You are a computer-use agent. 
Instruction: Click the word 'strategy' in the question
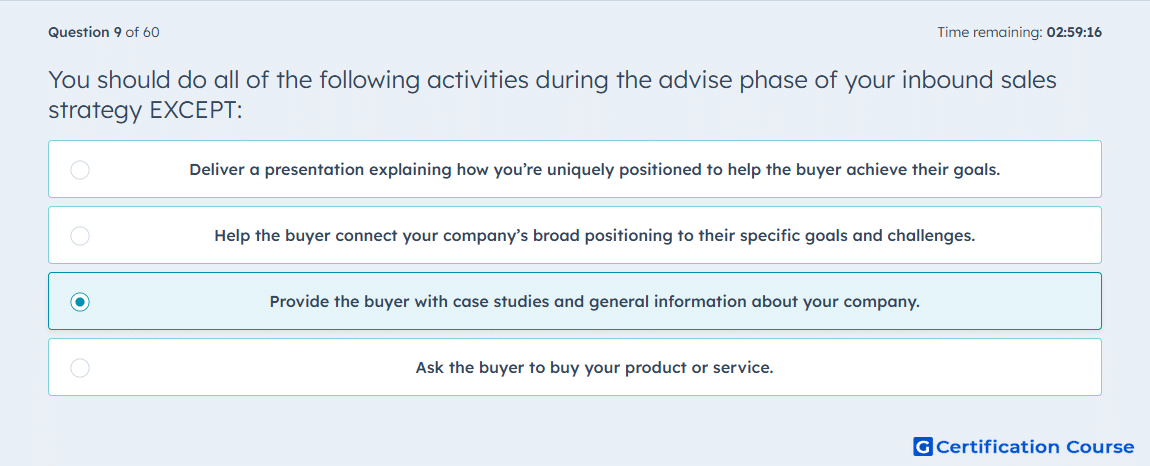[95, 111]
